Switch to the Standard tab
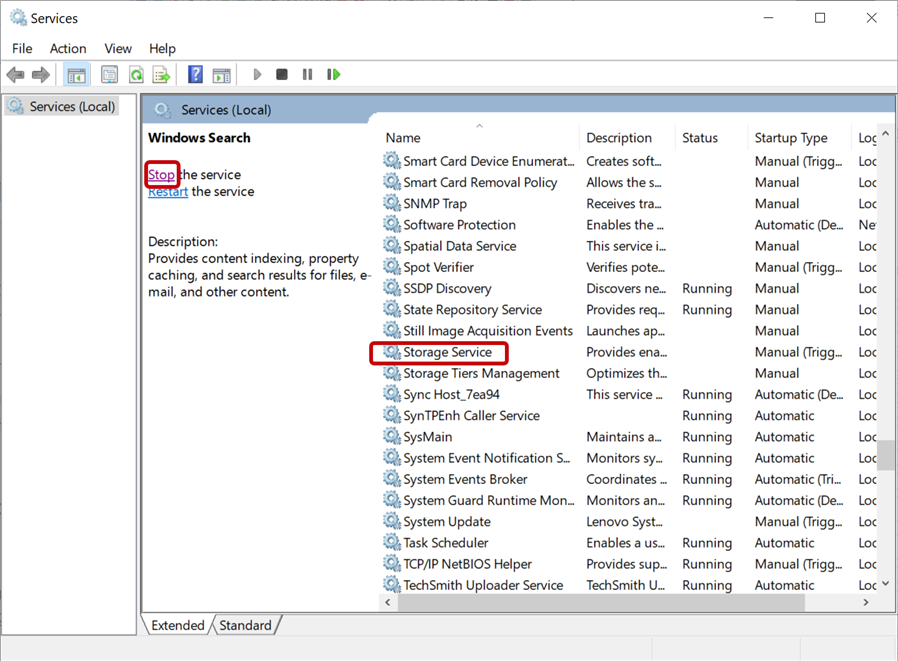 pyautogui.click(x=245, y=625)
